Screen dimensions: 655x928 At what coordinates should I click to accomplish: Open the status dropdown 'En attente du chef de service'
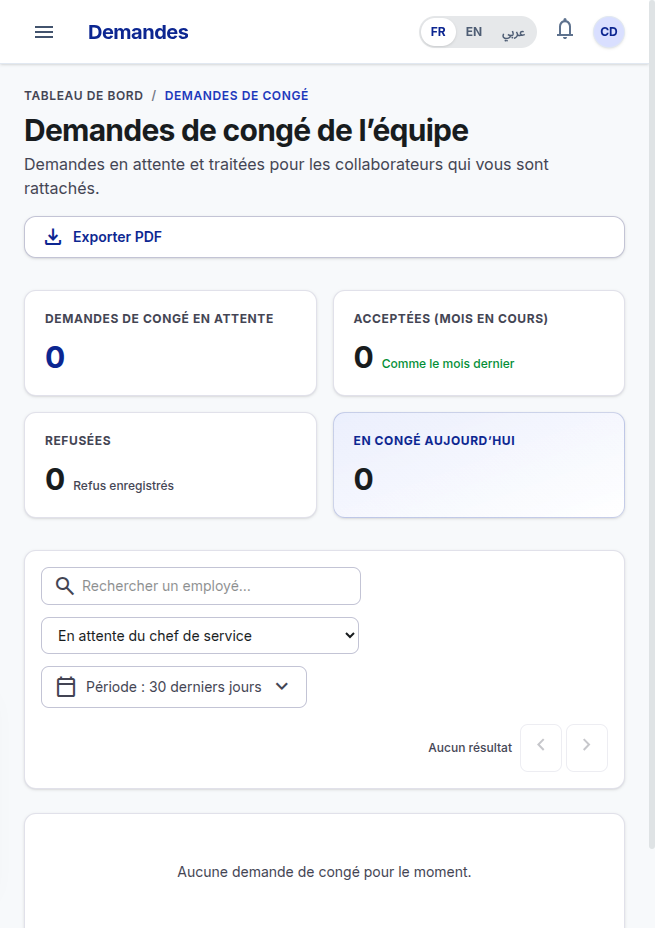coord(200,636)
